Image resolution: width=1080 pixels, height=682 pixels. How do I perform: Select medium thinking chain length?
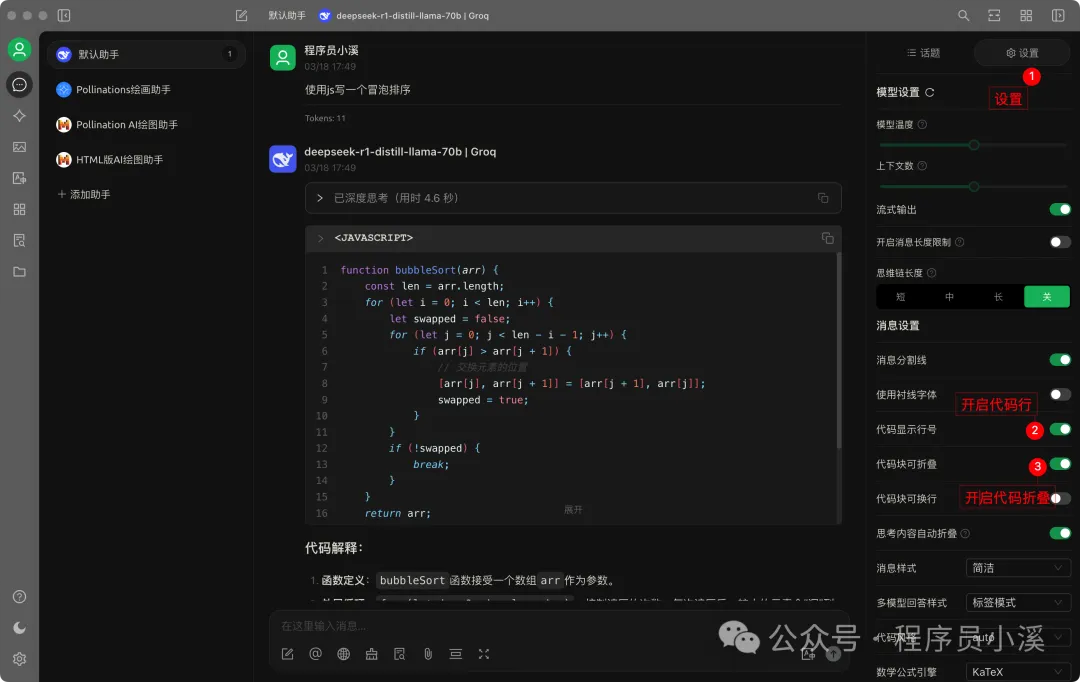(x=949, y=297)
